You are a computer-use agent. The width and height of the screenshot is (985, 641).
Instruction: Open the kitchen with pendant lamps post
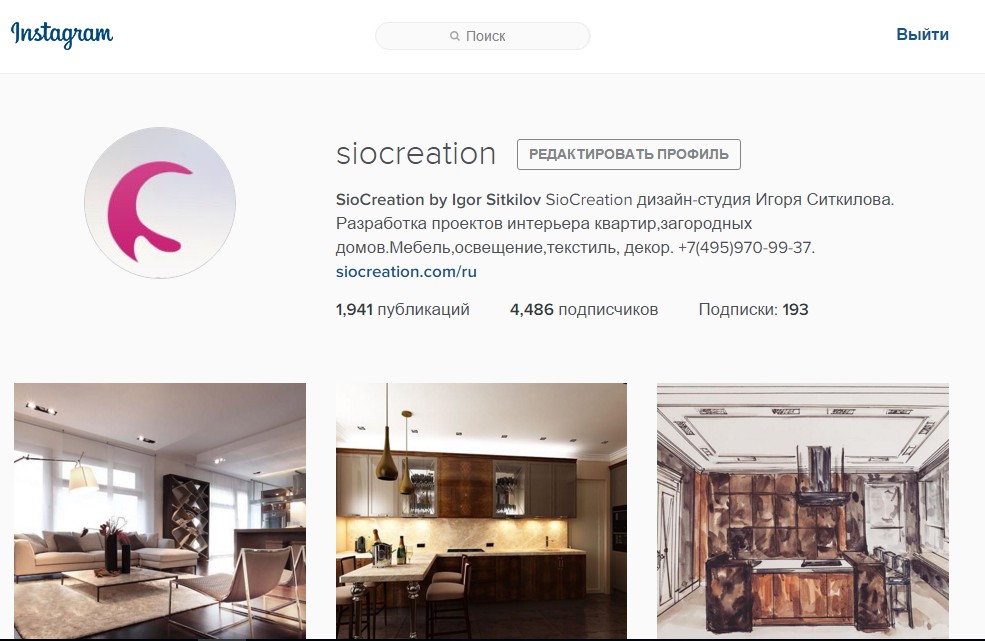(481, 511)
